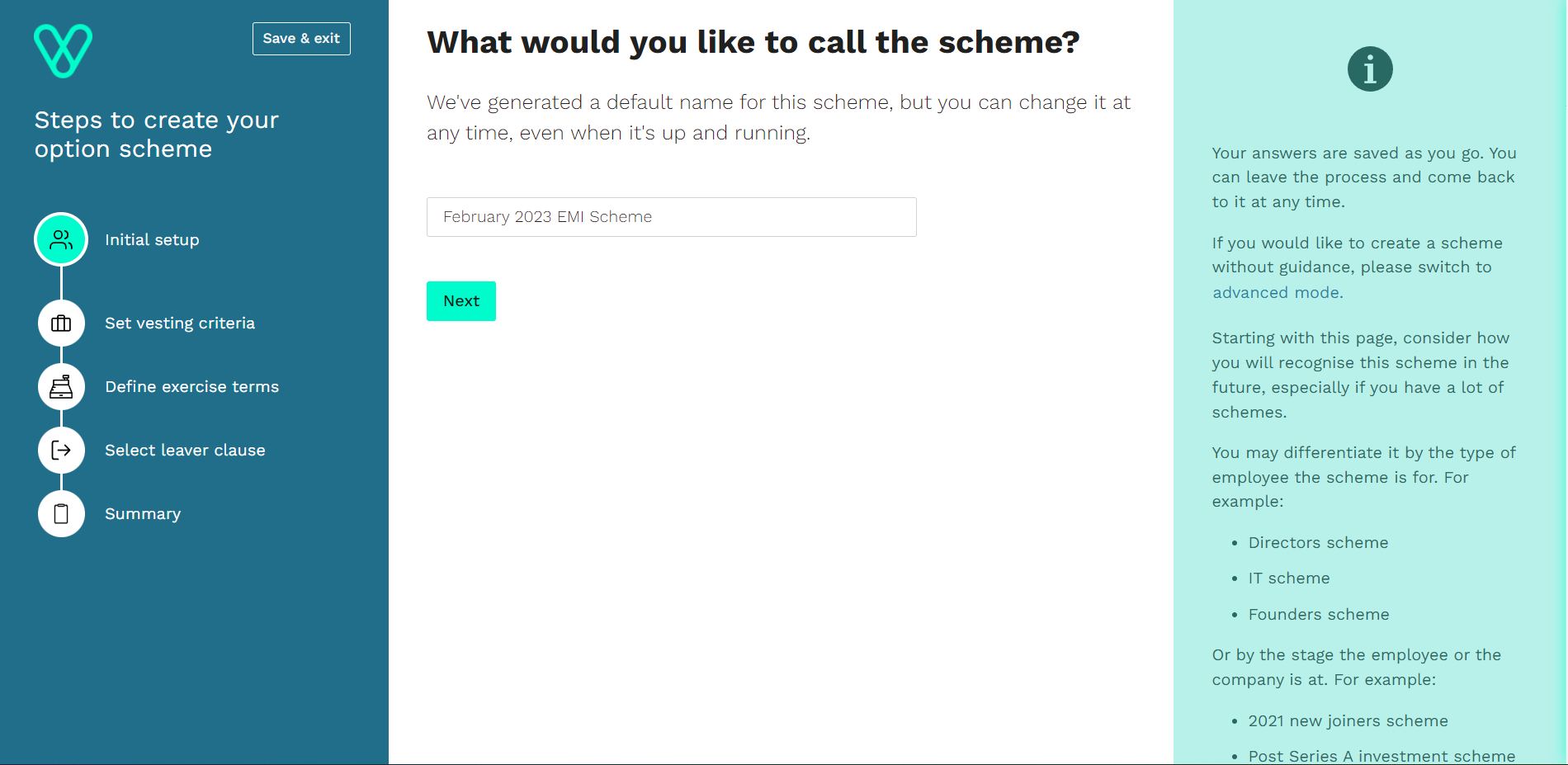This screenshot has width=1568, height=765.
Task: Click the "Initial setup" step label
Action: tap(152, 239)
